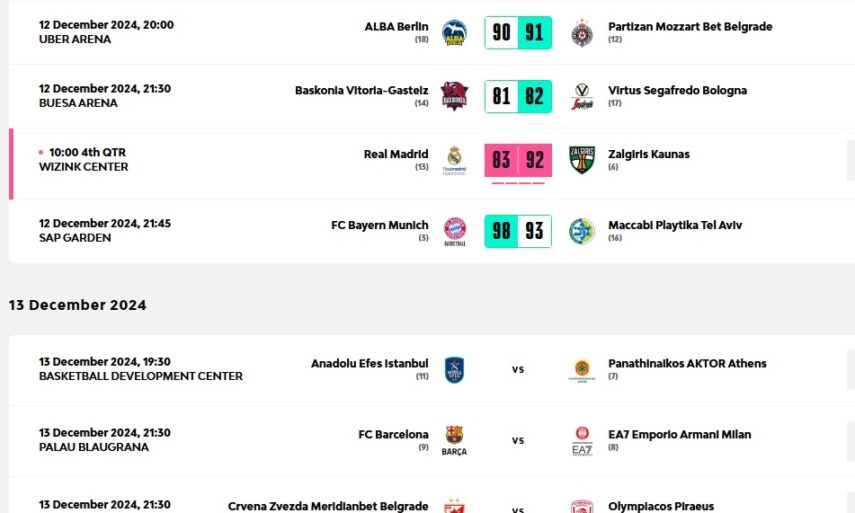This screenshot has width=855, height=513.
Task: Select the Anadolu Efes Istanbul logo
Action: (x=454, y=369)
